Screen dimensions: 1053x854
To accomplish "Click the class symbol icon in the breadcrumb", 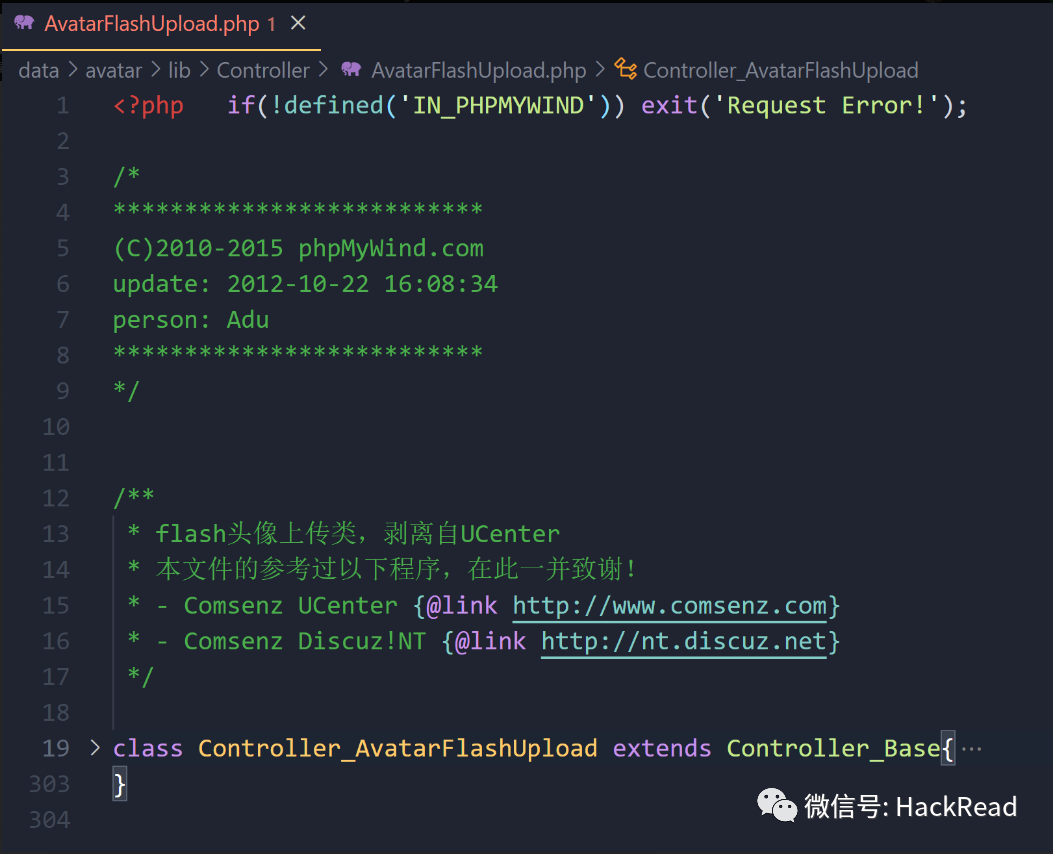I will (625, 69).
